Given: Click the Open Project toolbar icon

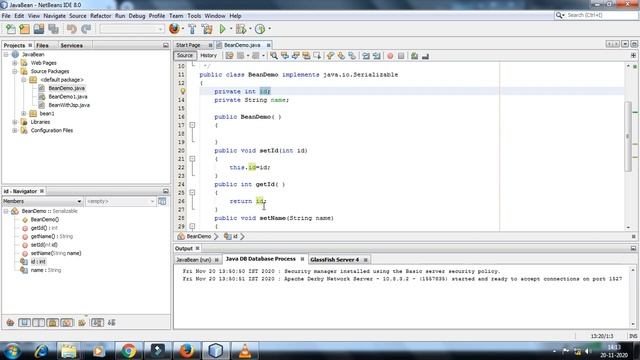Looking at the screenshot, I should coord(39,29).
